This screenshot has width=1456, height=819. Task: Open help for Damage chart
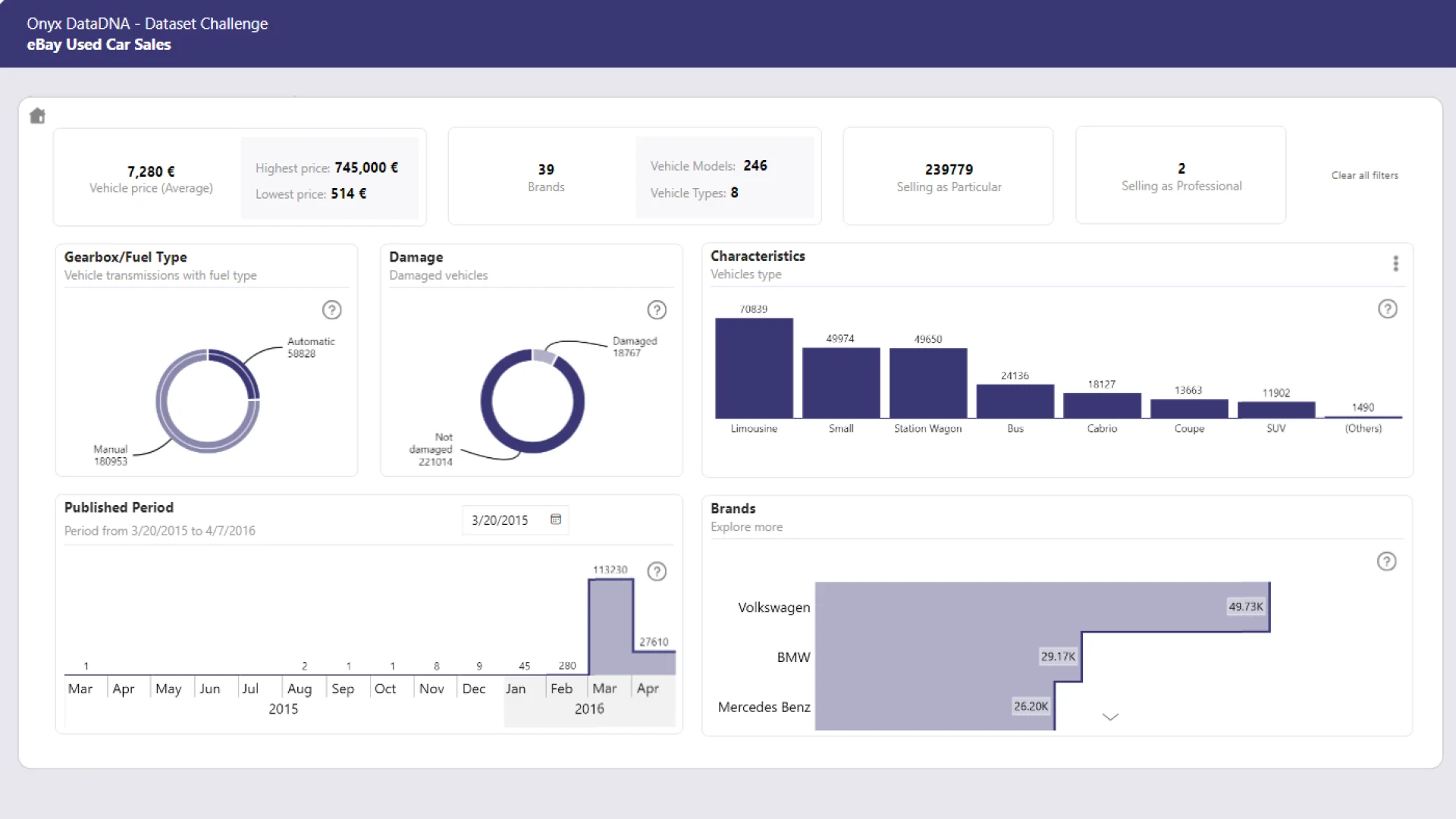(x=657, y=310)
